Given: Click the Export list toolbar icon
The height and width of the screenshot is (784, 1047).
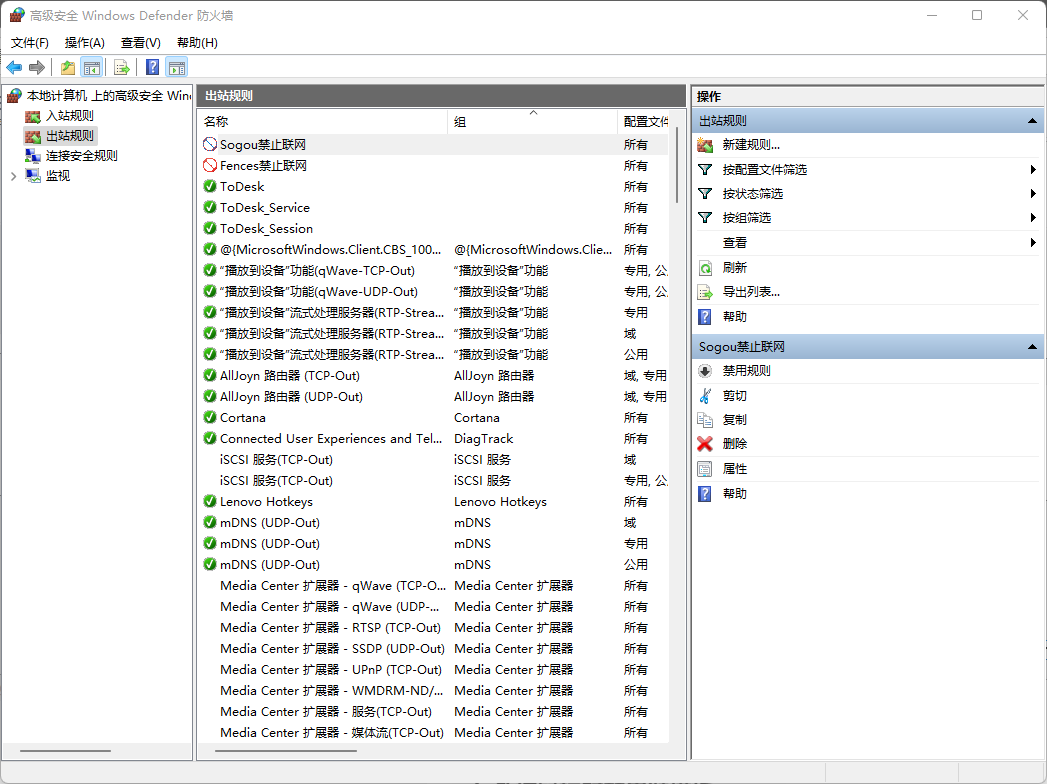Looking at the screenshot, I should pos(122,67).
